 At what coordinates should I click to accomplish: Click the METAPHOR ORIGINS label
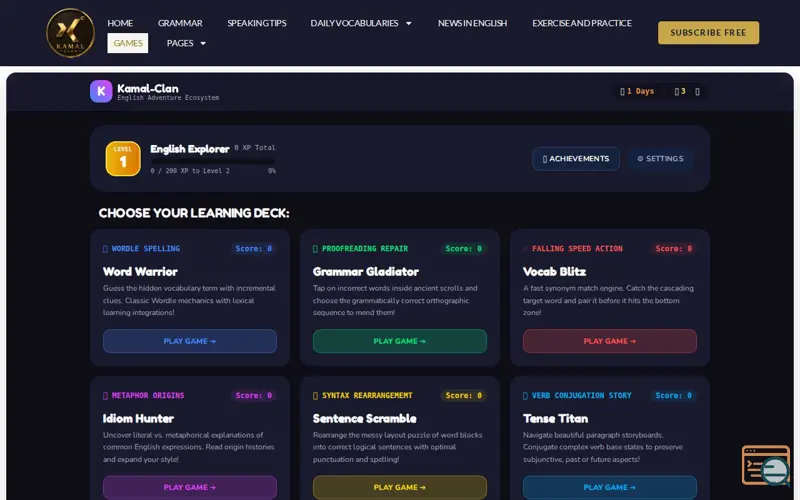(148, 395)
